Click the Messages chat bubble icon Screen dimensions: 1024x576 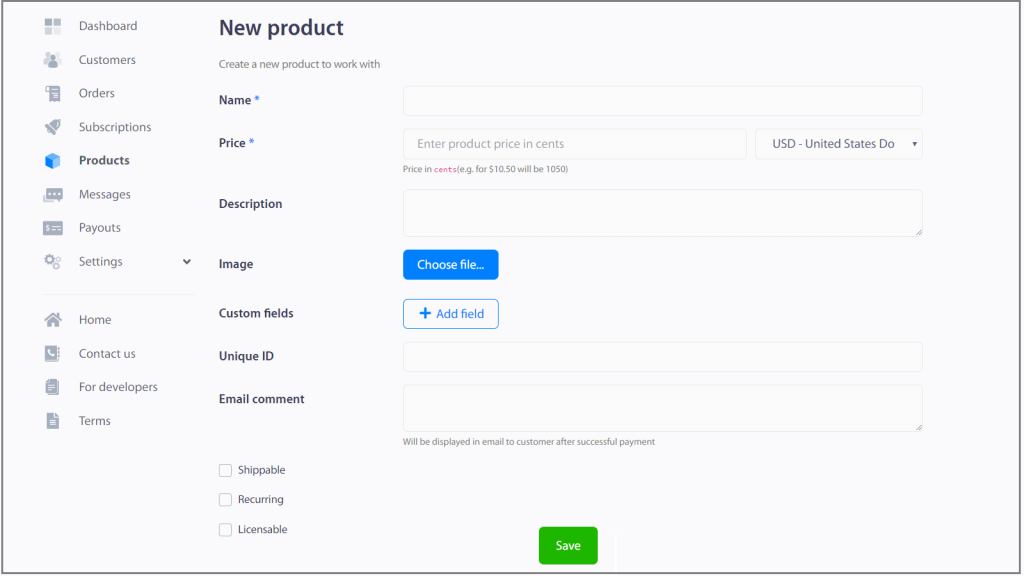(53, 195)
